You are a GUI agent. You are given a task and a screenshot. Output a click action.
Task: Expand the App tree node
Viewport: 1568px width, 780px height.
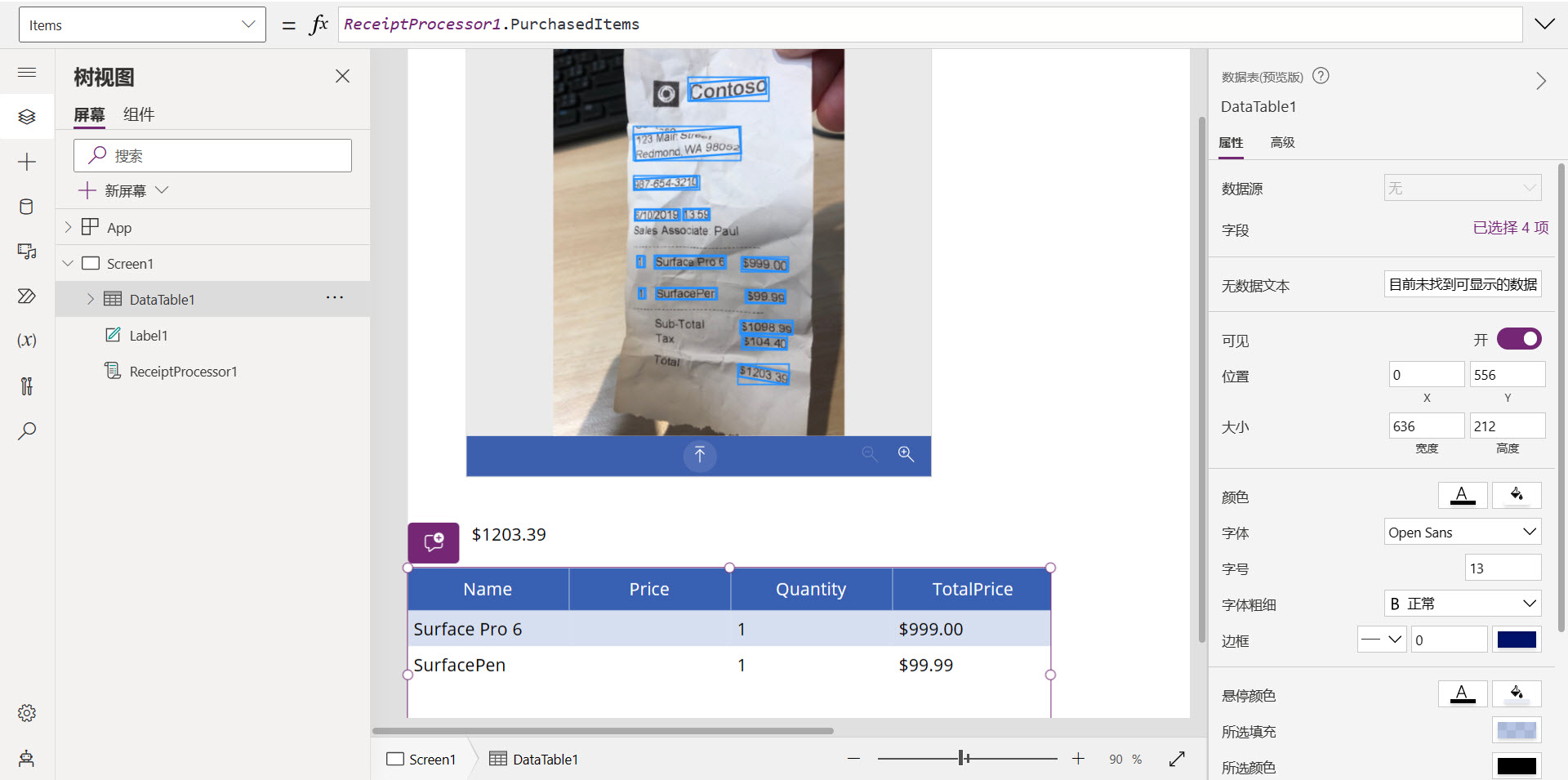pos(69,227)
